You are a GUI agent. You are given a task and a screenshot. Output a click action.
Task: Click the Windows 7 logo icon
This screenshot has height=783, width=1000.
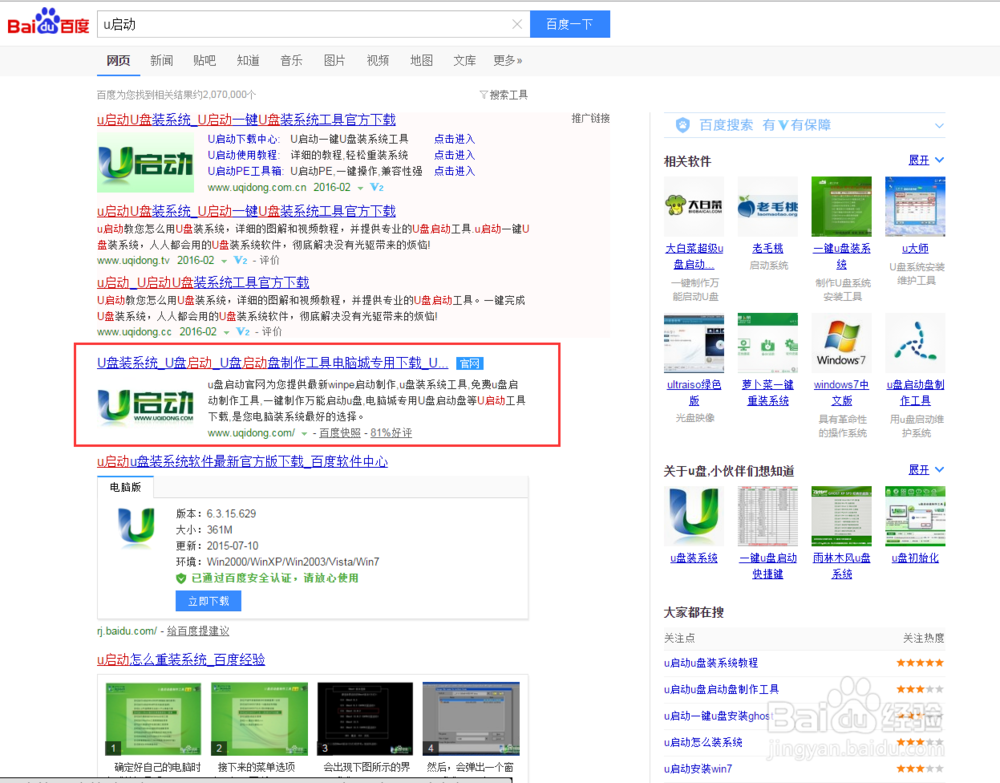tap(841, 343)
